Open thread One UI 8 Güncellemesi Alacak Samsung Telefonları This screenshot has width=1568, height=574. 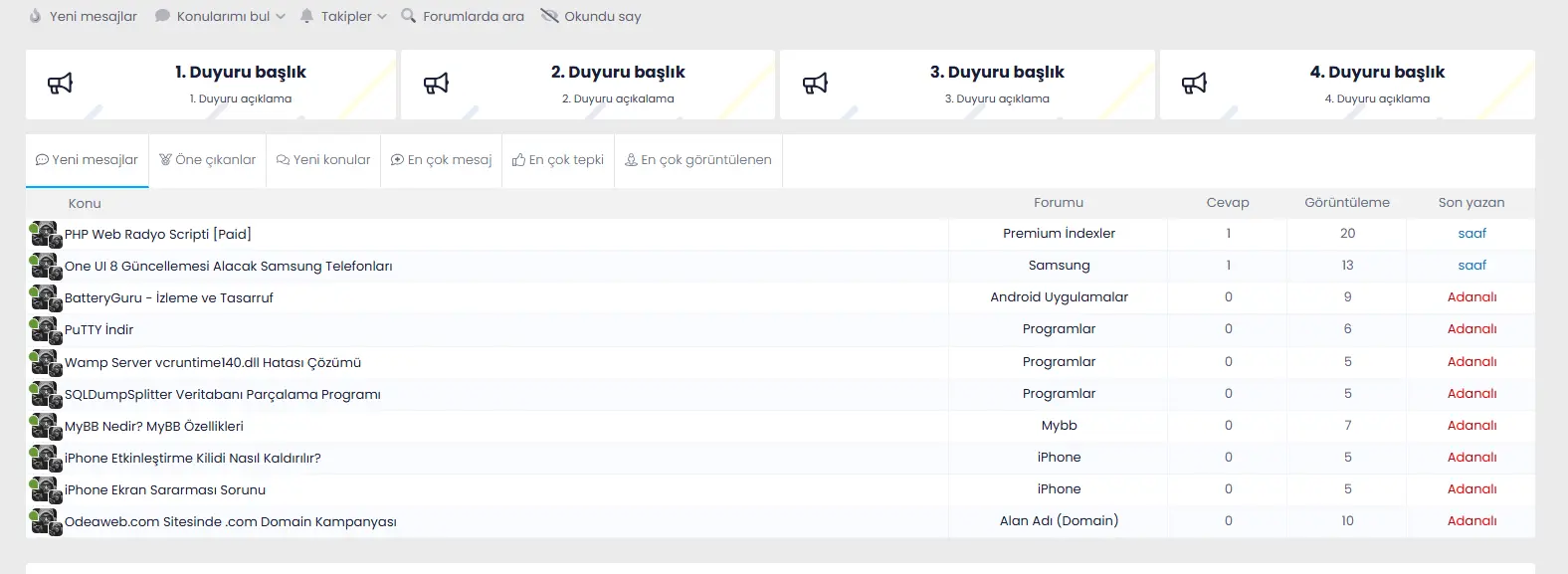(x=229, y=267)
